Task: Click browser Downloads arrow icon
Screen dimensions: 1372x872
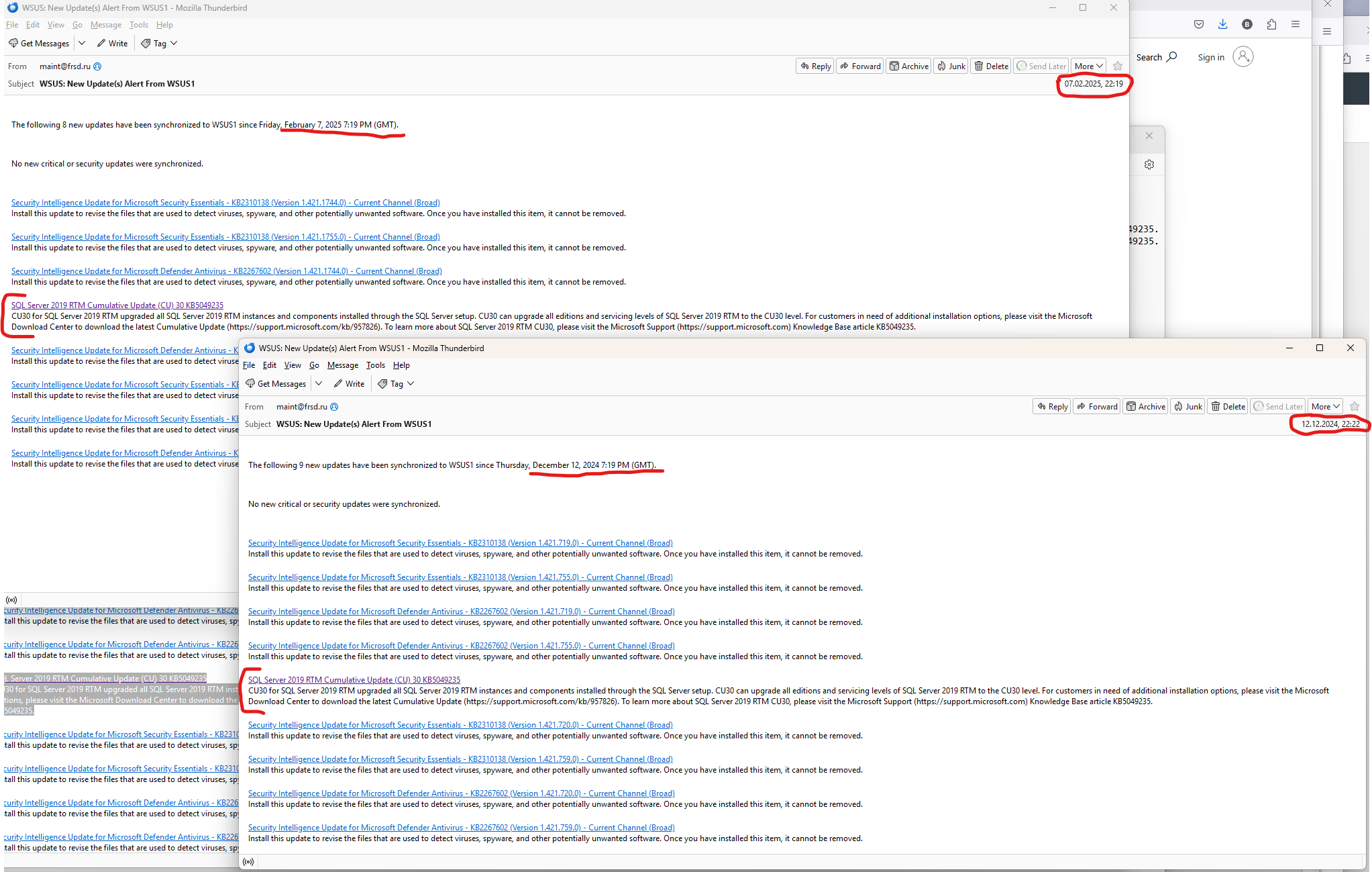Action: pyautogui.click(x=1222, y=24)
